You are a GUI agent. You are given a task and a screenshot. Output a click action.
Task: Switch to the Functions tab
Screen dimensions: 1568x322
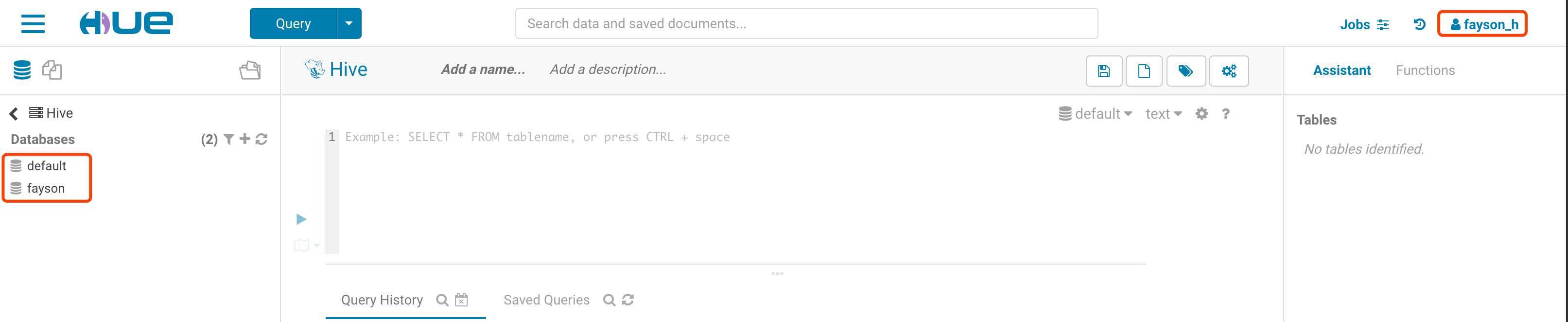click(1425, 71)
